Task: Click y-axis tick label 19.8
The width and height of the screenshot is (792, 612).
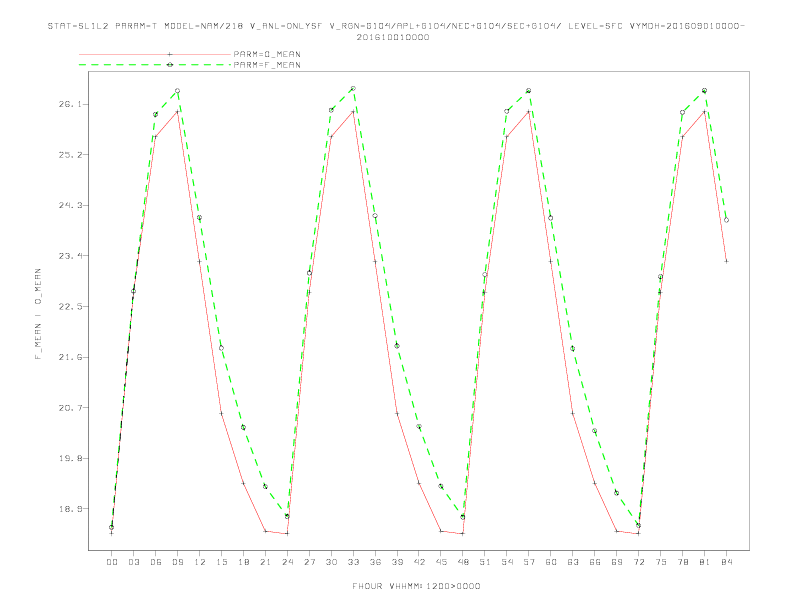Action: tap(69, 458)
